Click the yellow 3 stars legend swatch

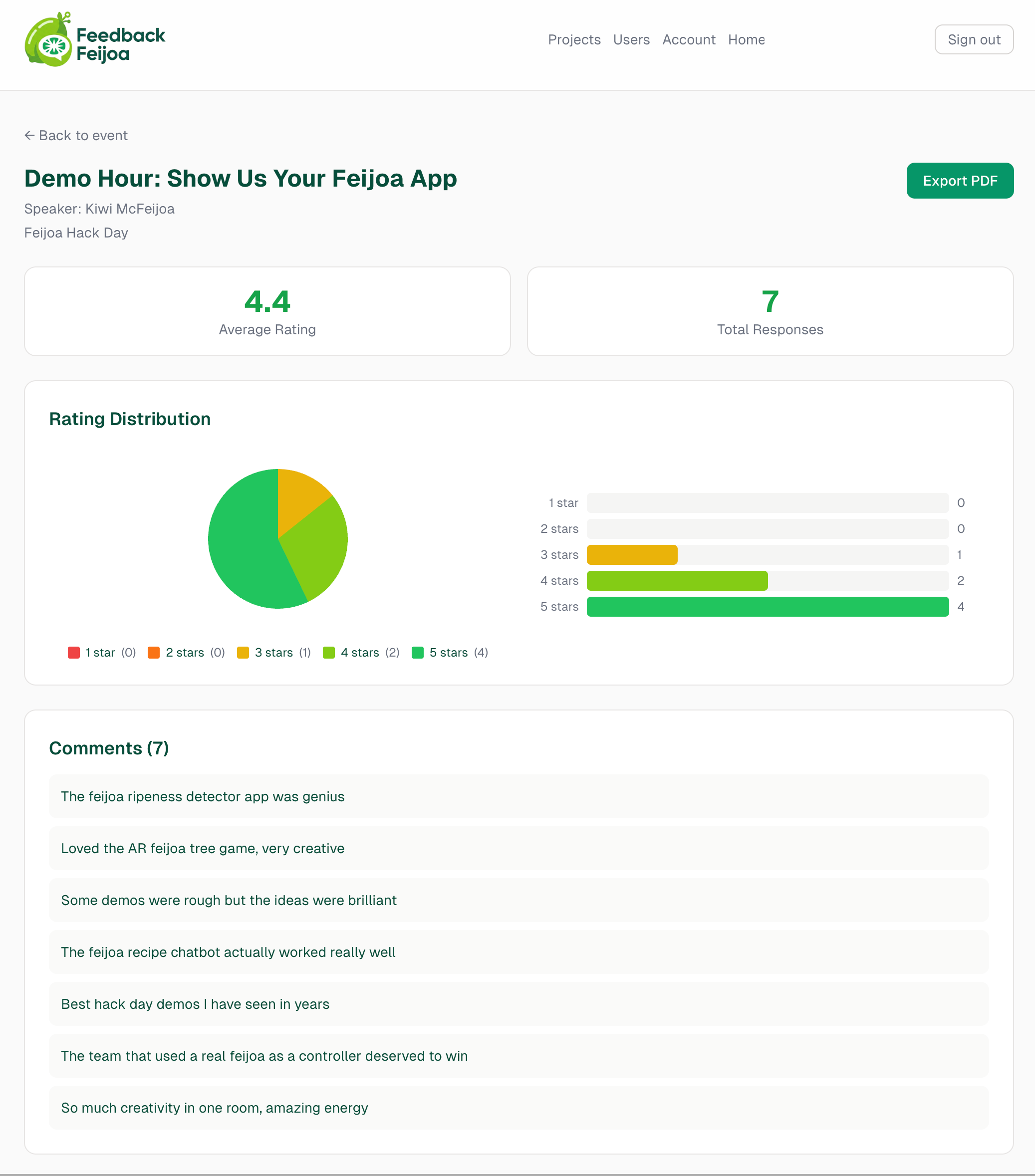pos(243,653)
